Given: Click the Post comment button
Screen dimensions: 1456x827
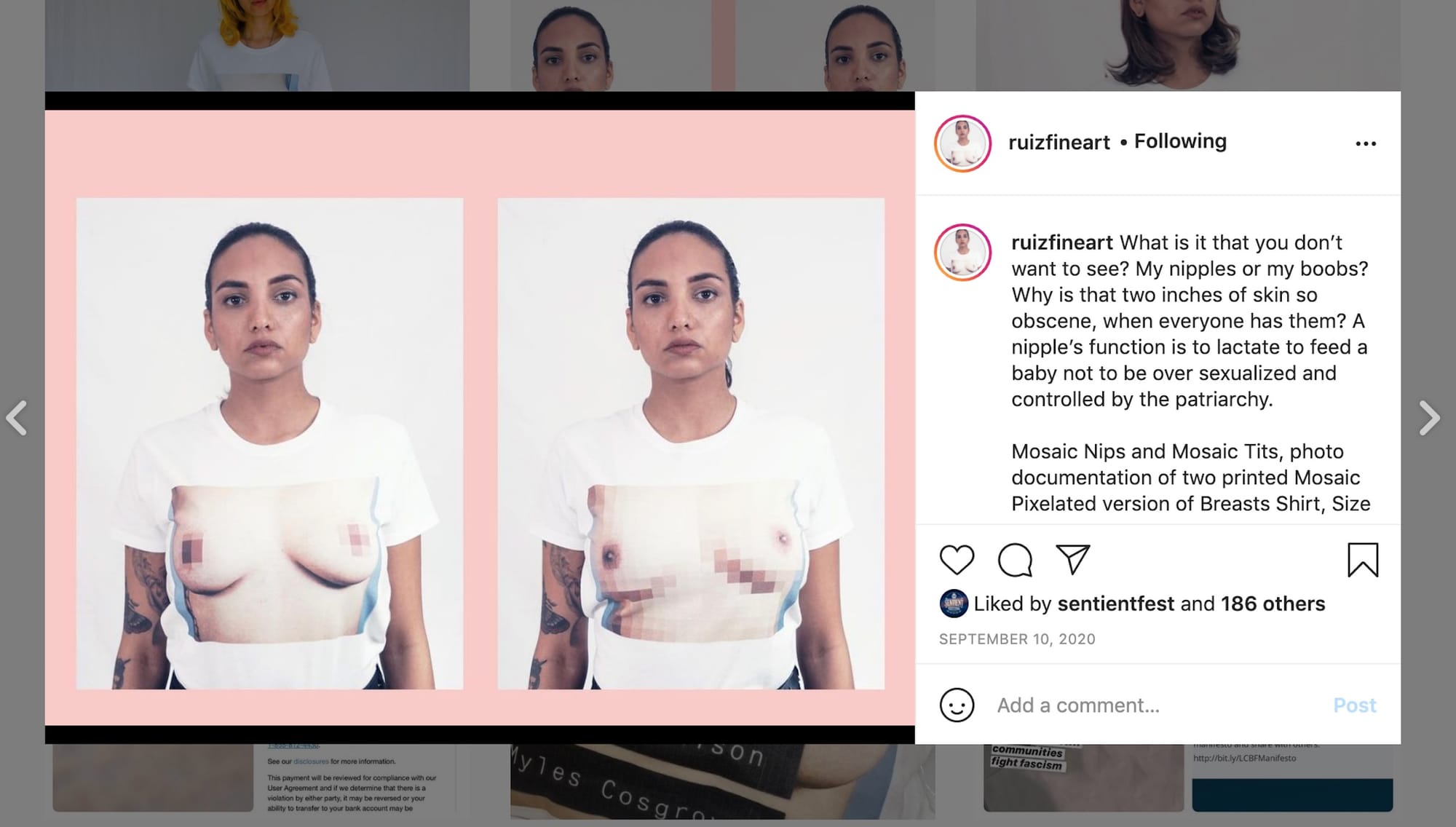Looking at the screenshot, I should (x=1355, y=705).
